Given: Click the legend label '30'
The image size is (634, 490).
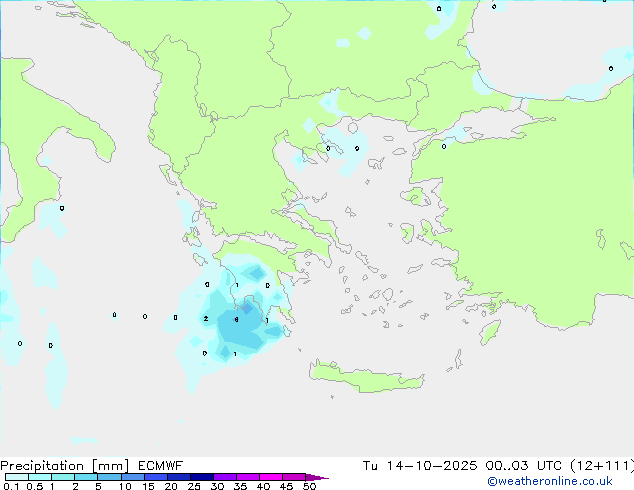Looking at the screenshot, I should click(217, 486).
